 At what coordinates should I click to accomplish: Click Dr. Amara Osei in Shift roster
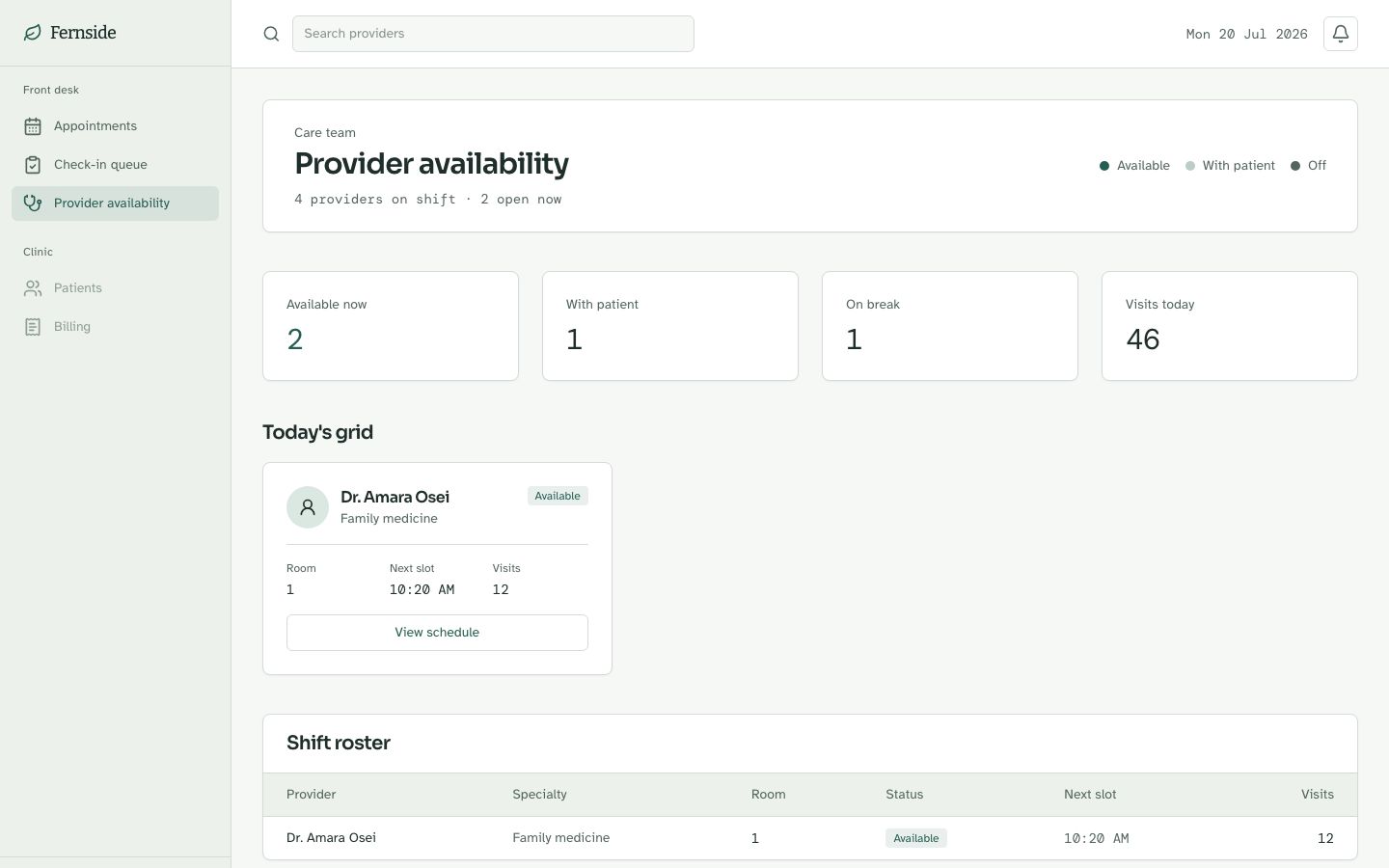click(x=331, y=838)
